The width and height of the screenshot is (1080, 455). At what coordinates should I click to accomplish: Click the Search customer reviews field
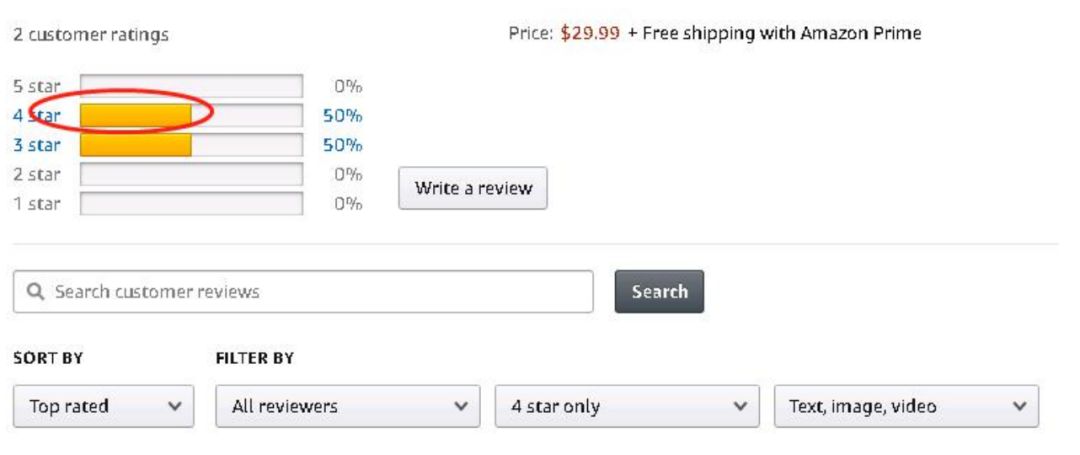303,291
